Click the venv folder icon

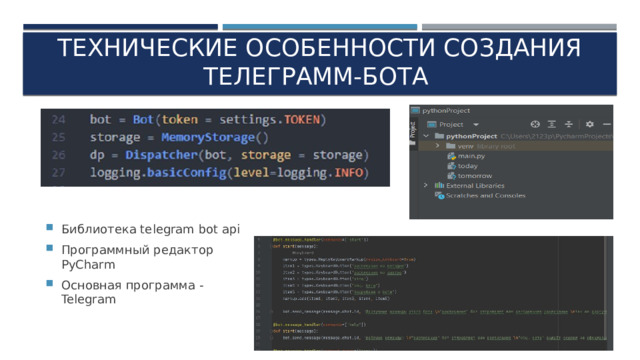(x=451, y=146)
